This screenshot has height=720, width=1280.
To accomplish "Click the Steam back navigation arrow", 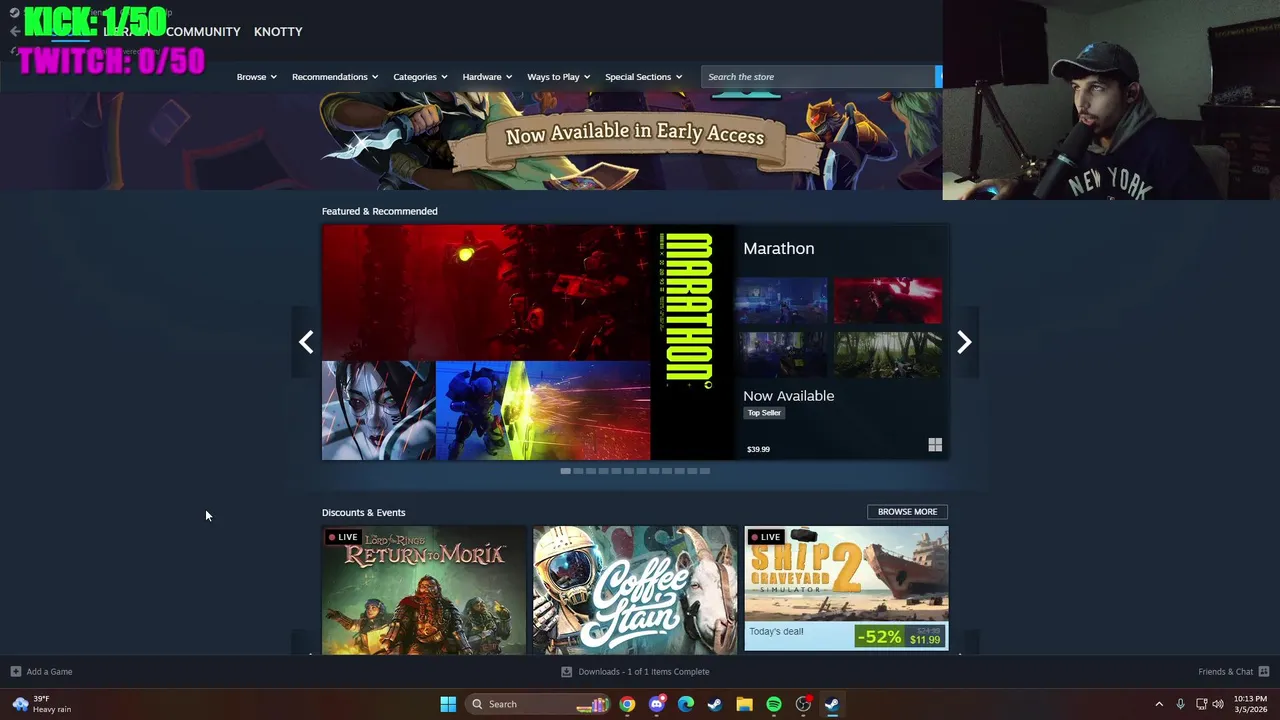I will click(x=14, y=31).
